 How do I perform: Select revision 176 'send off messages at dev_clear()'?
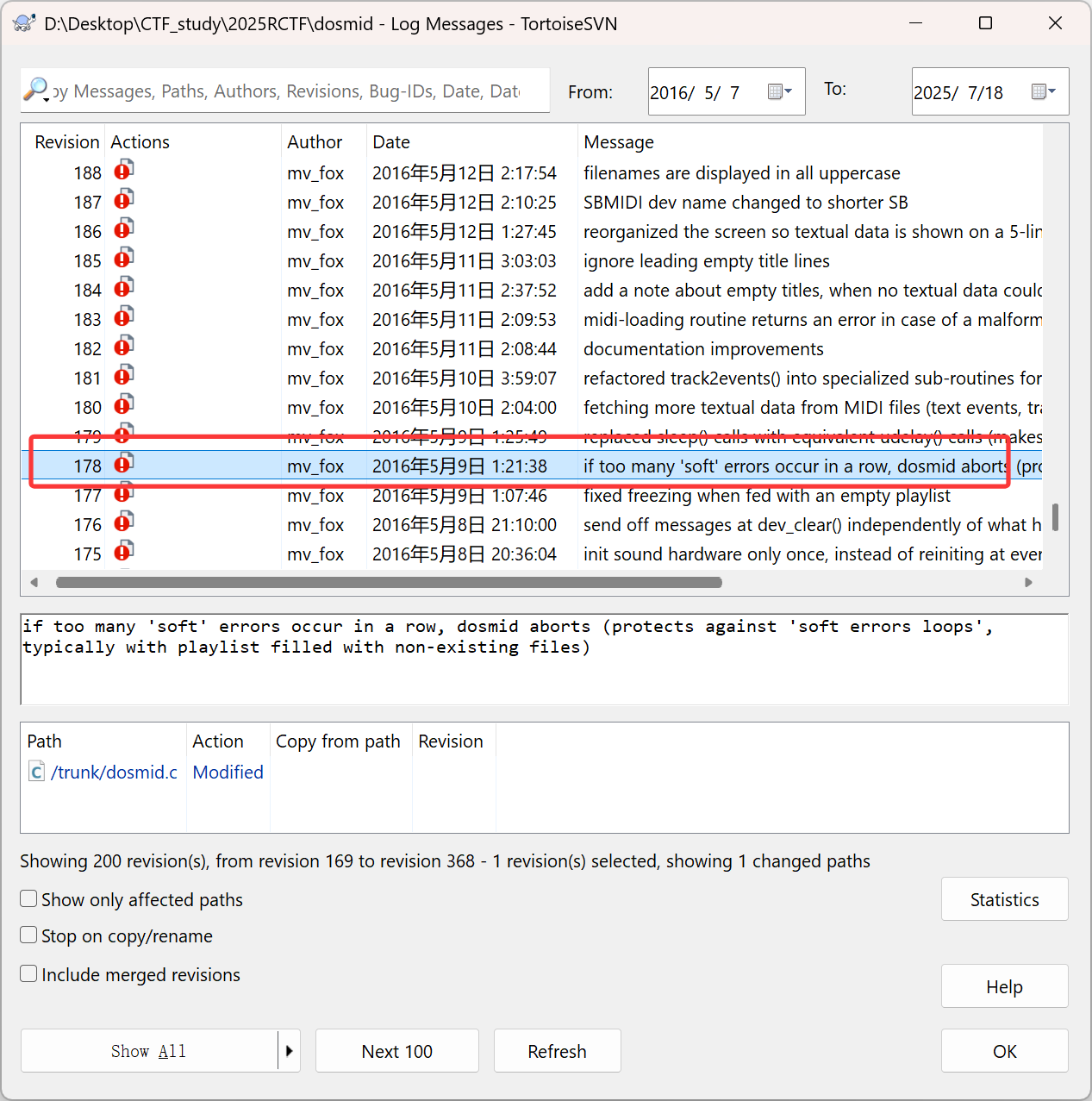(532, 525)
